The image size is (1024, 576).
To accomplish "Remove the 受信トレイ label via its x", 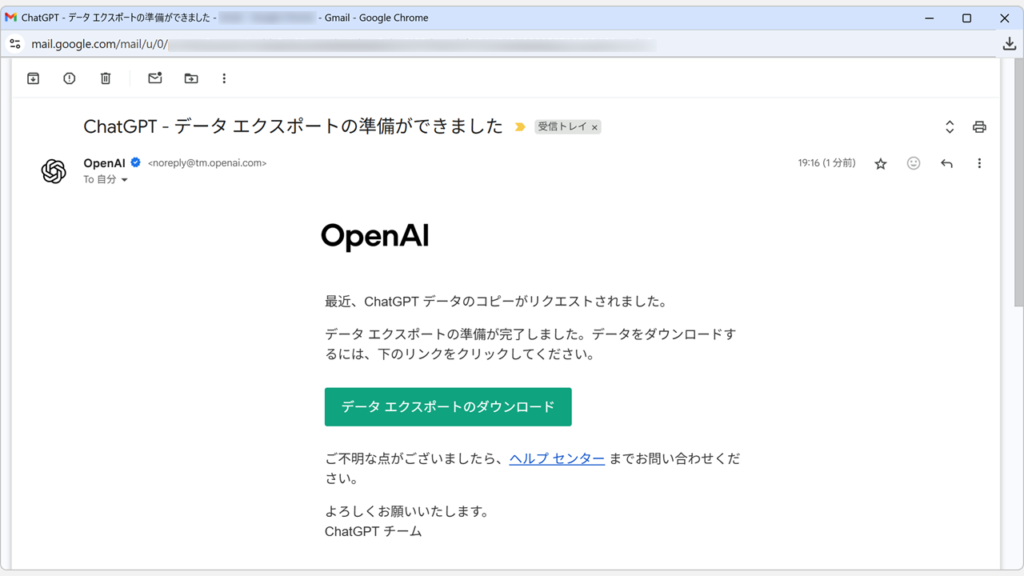I will click(x=595, y=127).
